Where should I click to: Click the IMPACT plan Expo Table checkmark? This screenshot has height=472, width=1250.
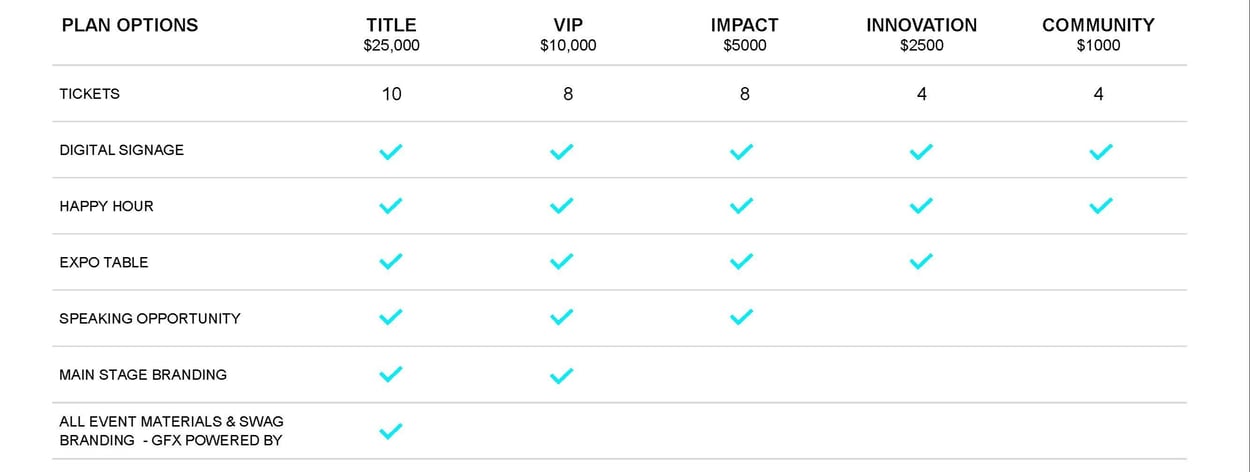pos(741,262)
